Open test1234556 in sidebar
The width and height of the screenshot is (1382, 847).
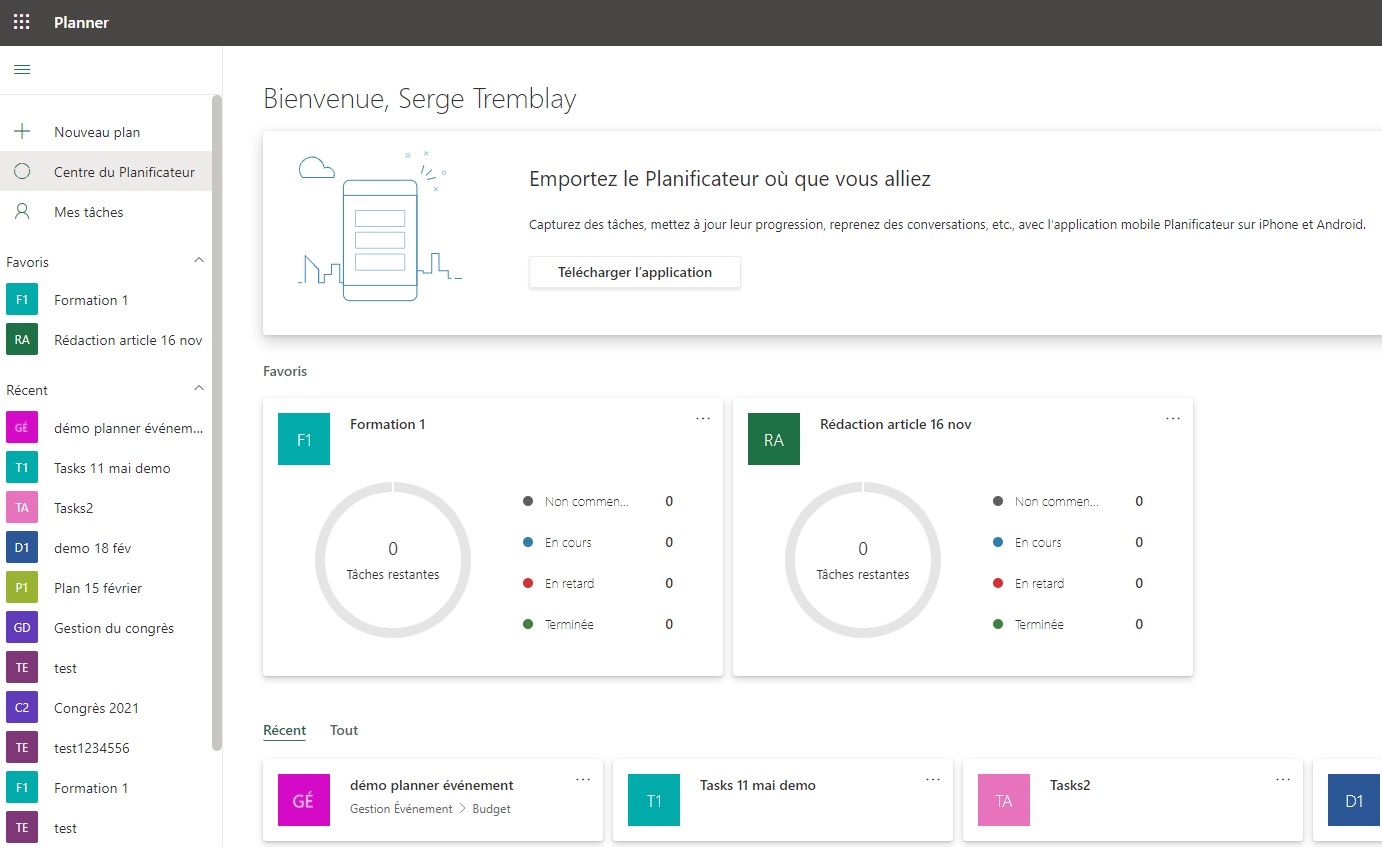tap(106, 748)
